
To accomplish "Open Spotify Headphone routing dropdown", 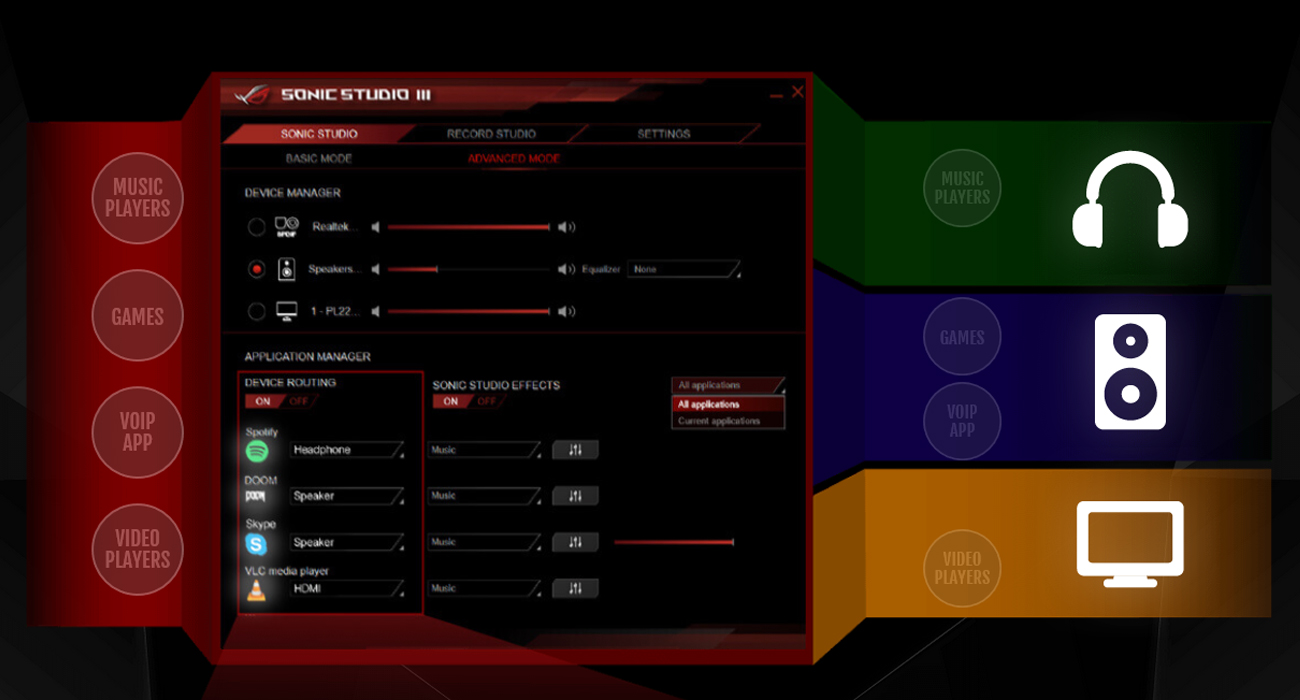I will point(347,450).
